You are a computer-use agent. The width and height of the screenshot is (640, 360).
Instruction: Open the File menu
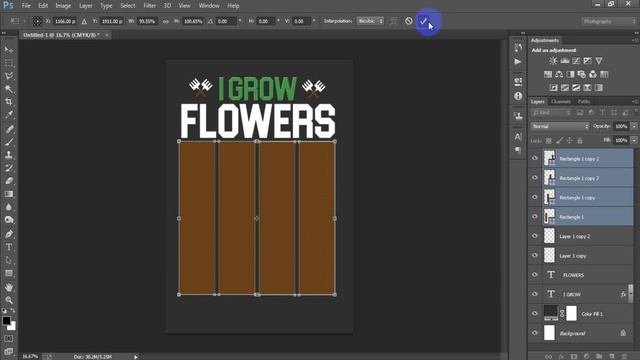(26, 6)
